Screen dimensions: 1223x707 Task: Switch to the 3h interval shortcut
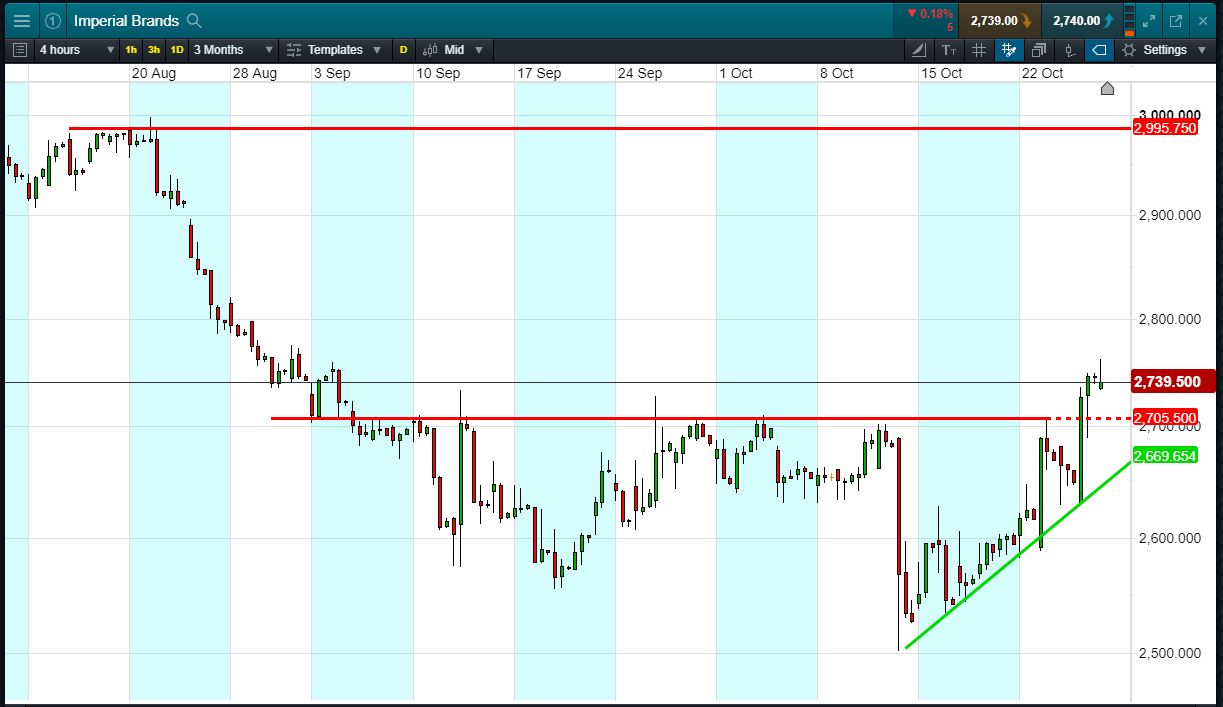pyautogui.click(x=153, y=49)
